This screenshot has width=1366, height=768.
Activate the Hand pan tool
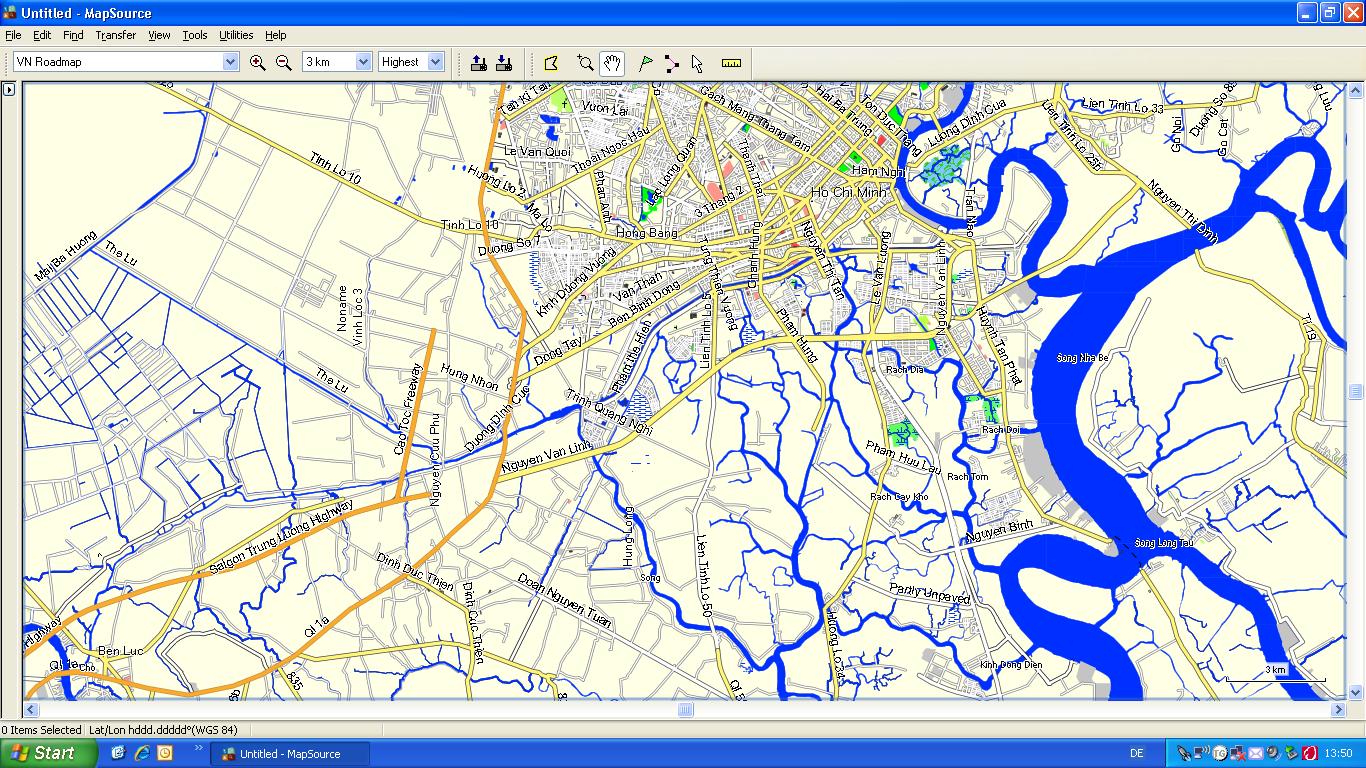tap(611, 63)
